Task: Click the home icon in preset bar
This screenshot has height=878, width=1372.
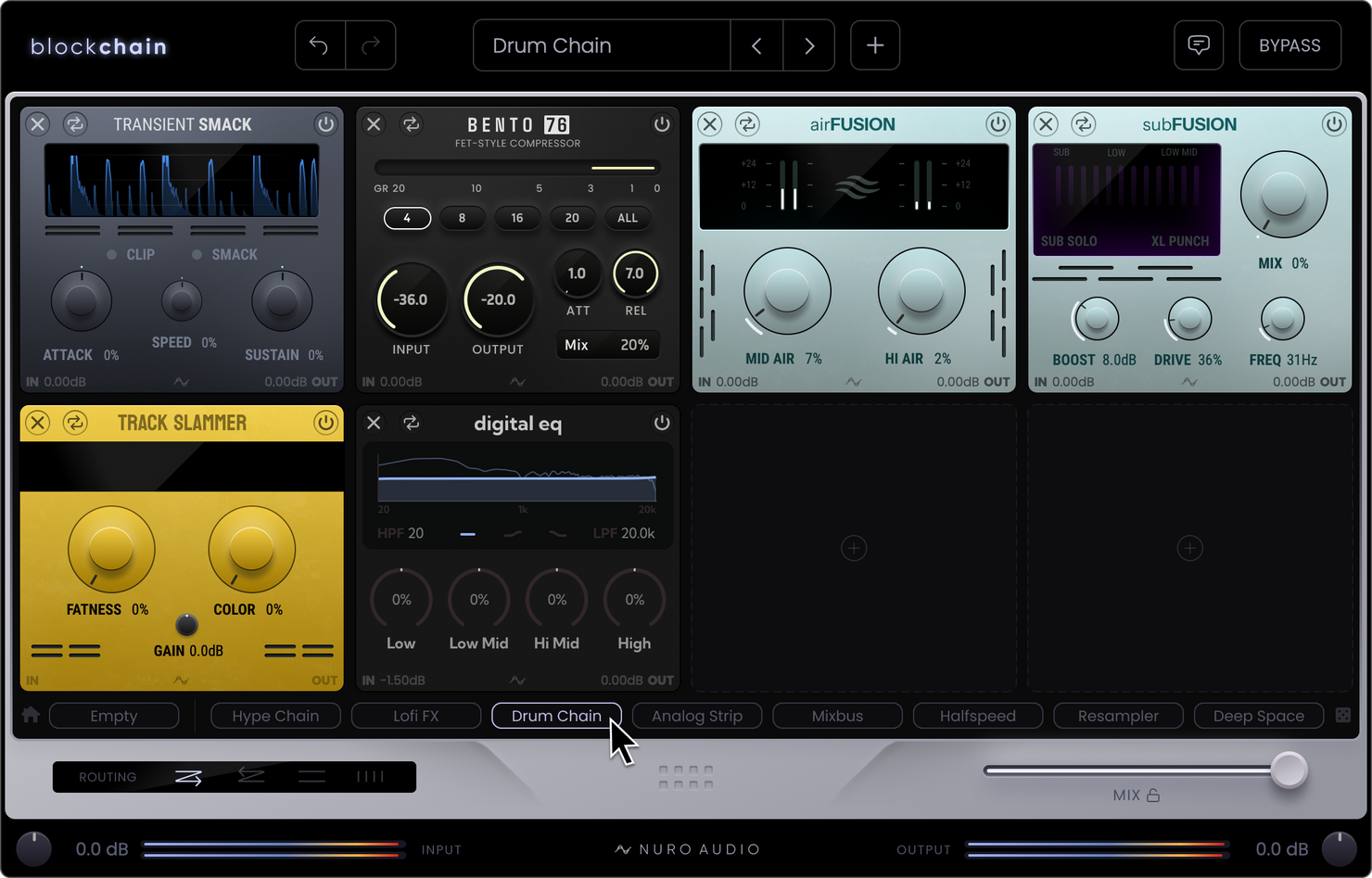Action: tap(31, 715)
